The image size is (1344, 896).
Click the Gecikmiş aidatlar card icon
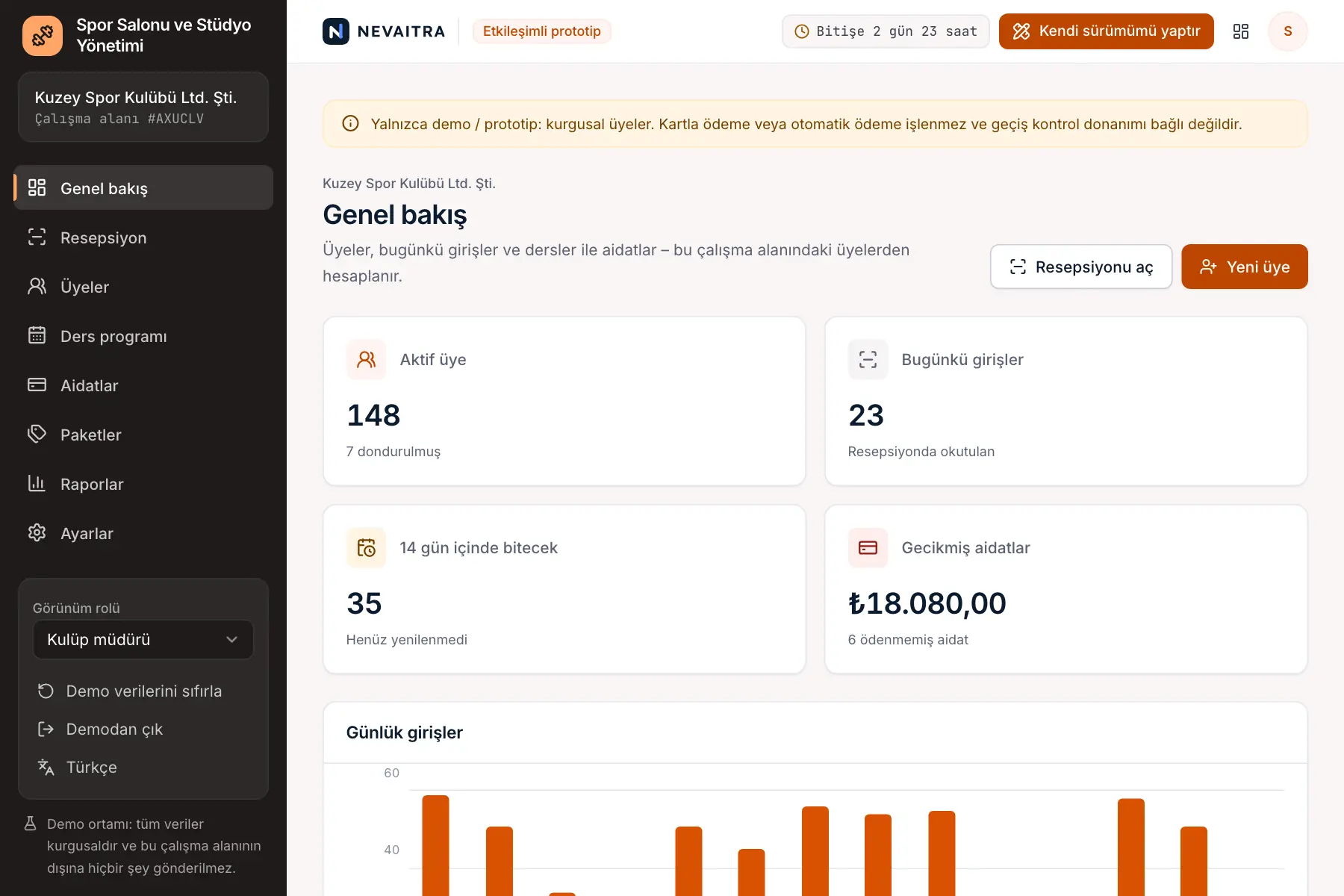pos(868,548)
